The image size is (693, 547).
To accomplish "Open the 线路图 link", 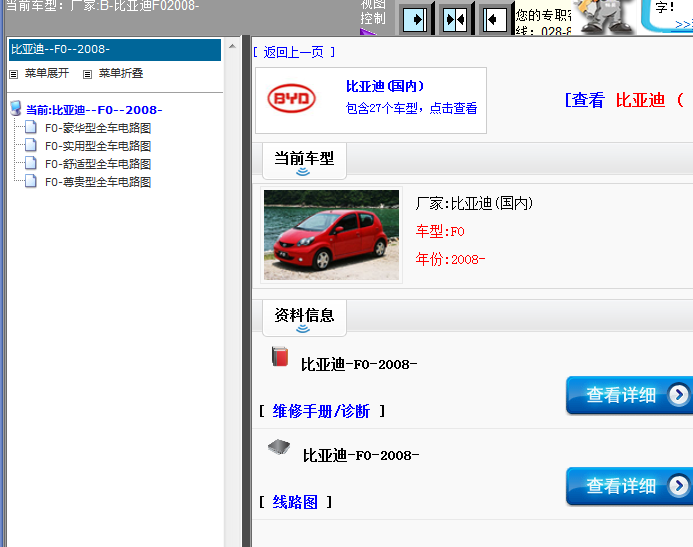I will pos(295,502).
